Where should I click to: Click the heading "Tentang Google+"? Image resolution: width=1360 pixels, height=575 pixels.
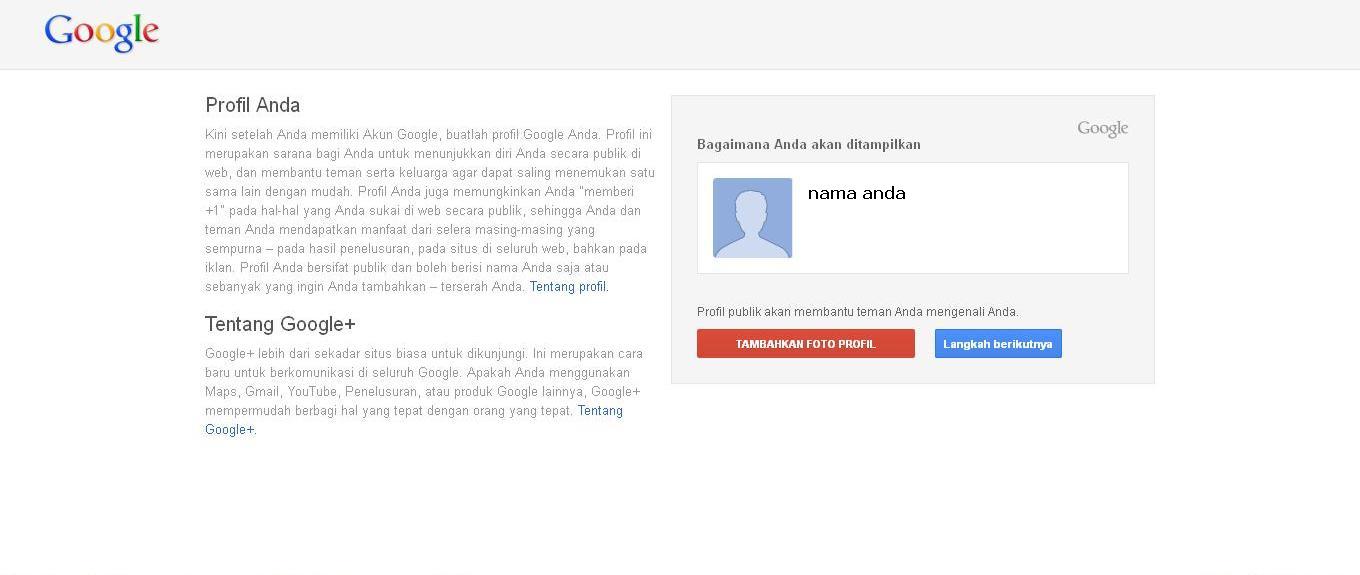280,324
